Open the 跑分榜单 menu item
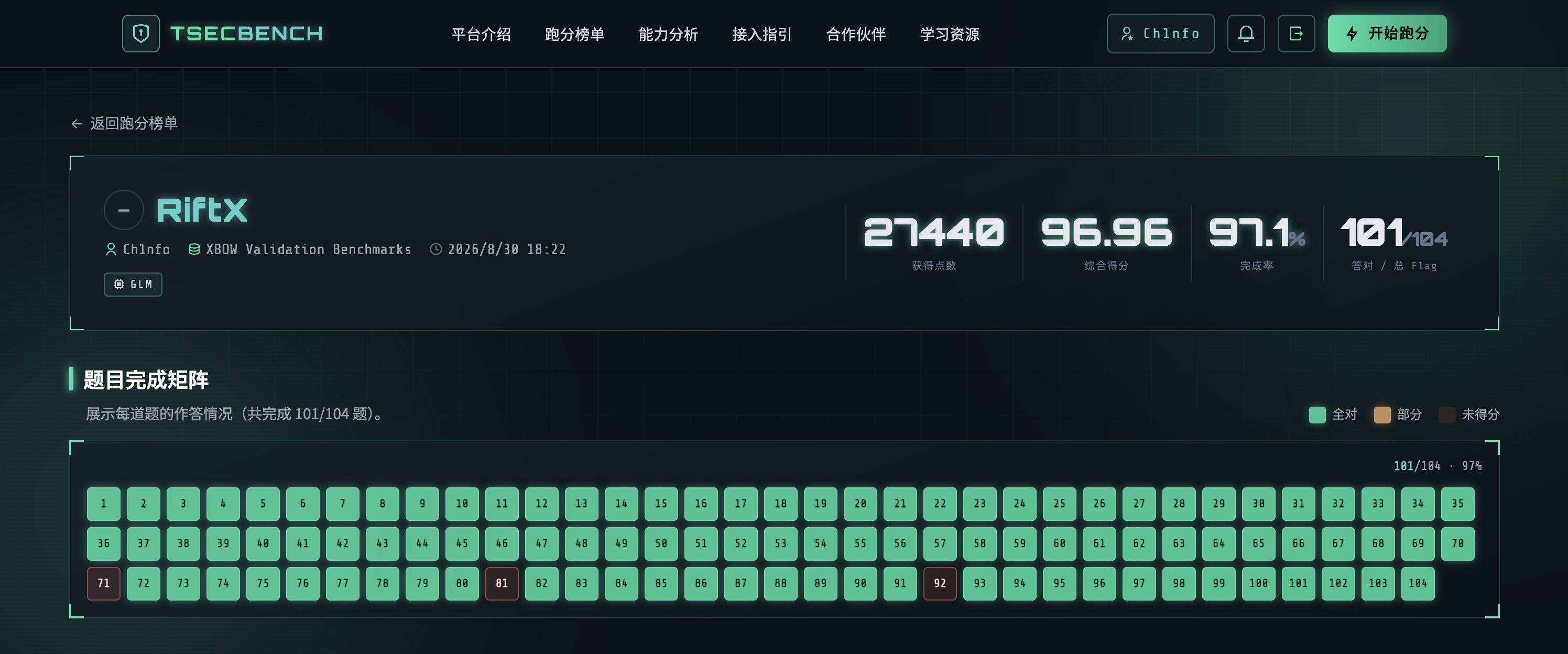This screenshot has height=654, width=1568. click(x=574, y=34)
